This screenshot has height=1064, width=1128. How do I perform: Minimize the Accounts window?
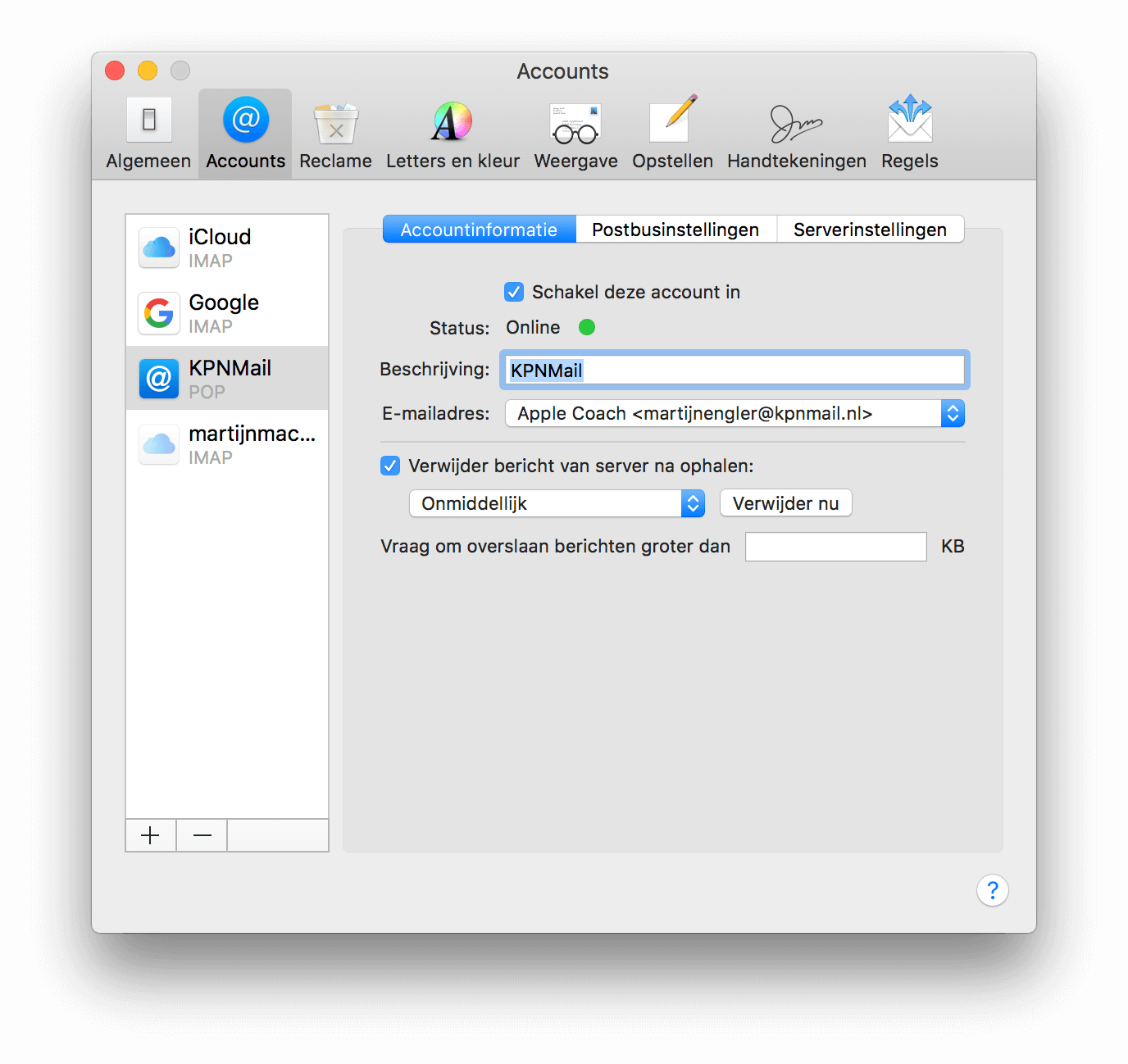click(148, 70)
